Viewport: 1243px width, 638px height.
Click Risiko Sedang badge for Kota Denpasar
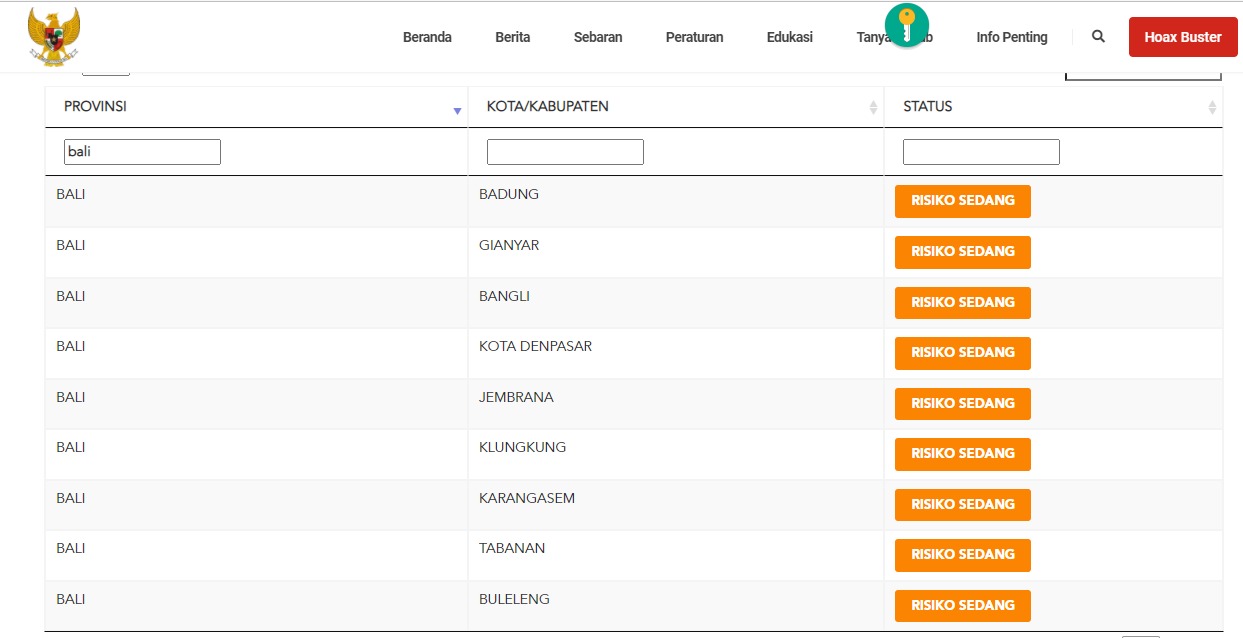pos(962,353)
